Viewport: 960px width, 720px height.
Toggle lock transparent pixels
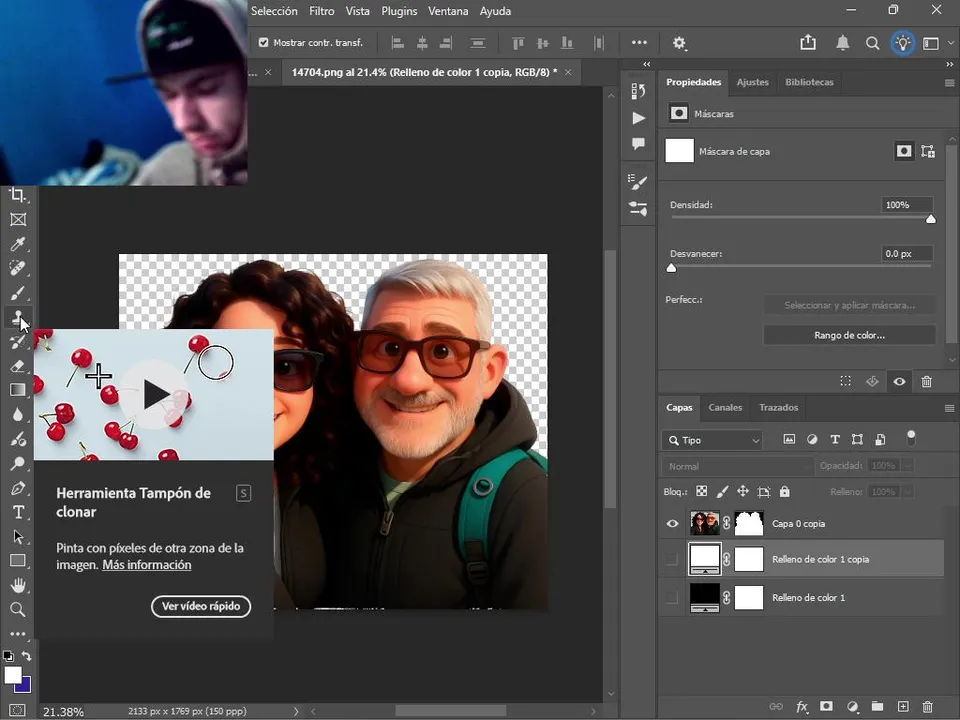pyautogui.click(x=702, y=491)
